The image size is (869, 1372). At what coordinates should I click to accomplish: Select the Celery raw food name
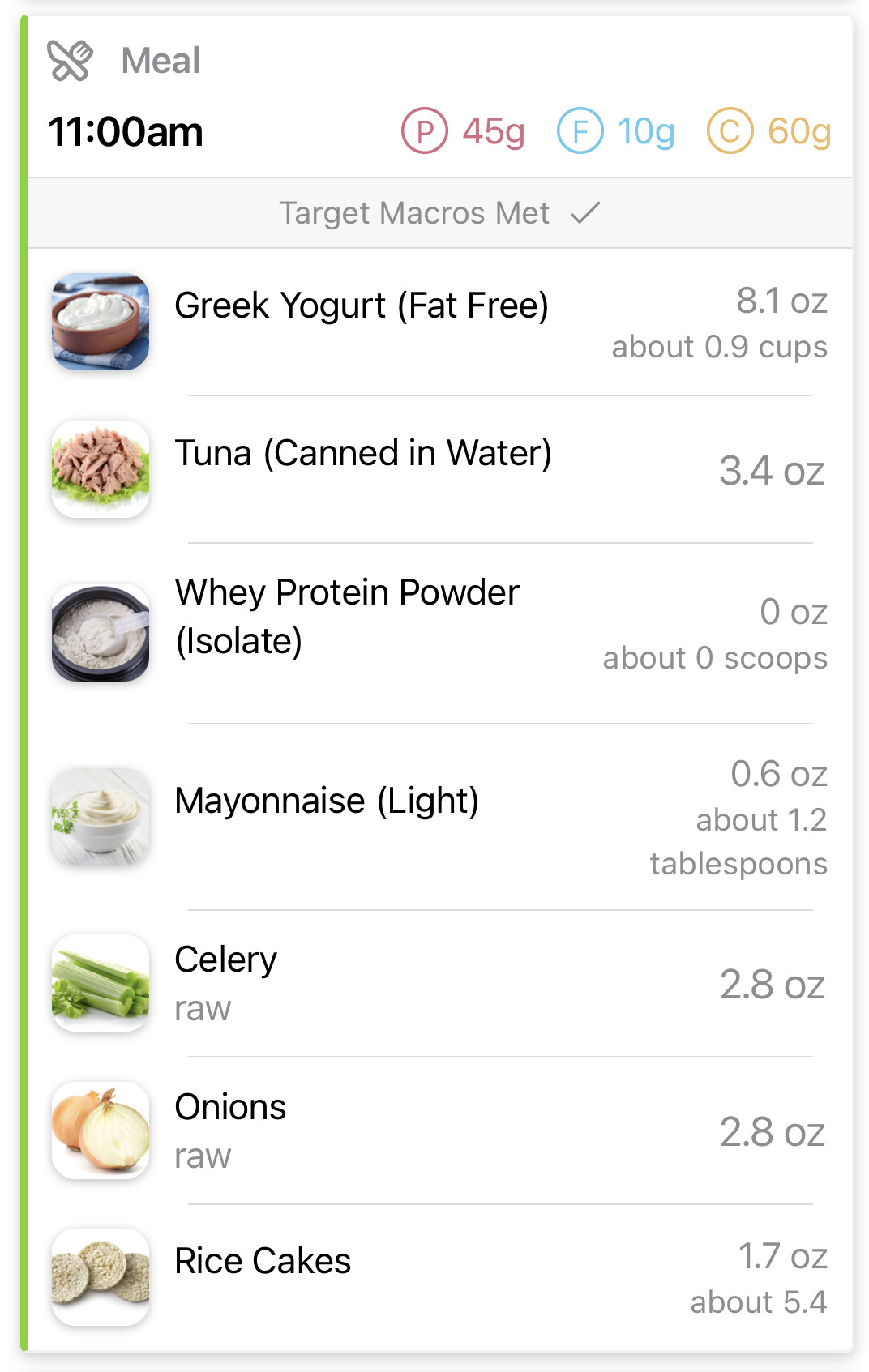[225, 960]
